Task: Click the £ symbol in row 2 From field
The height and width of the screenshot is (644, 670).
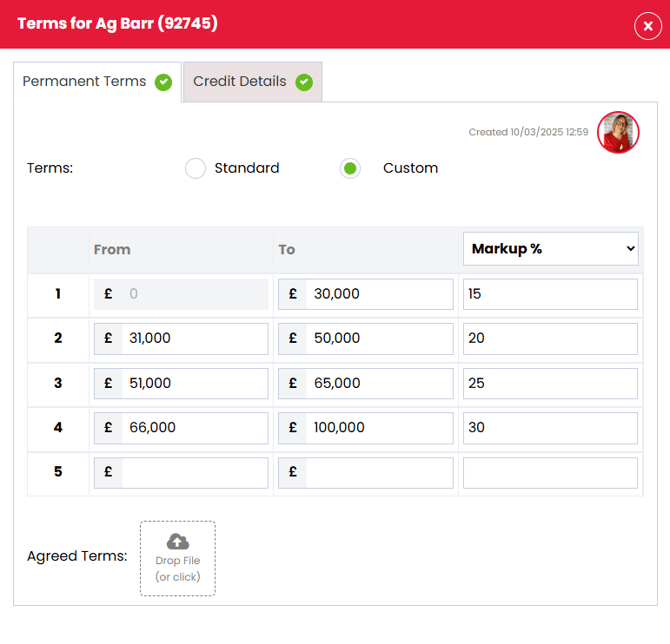Action: (108, 338)
